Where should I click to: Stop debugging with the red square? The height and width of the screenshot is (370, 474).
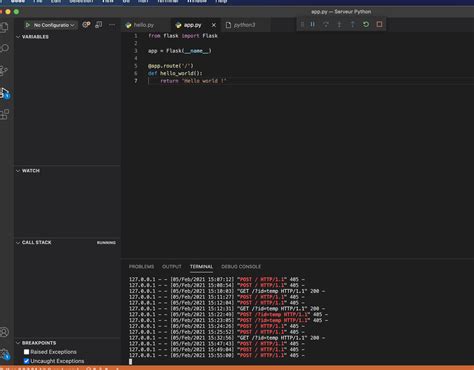point(379,24)
